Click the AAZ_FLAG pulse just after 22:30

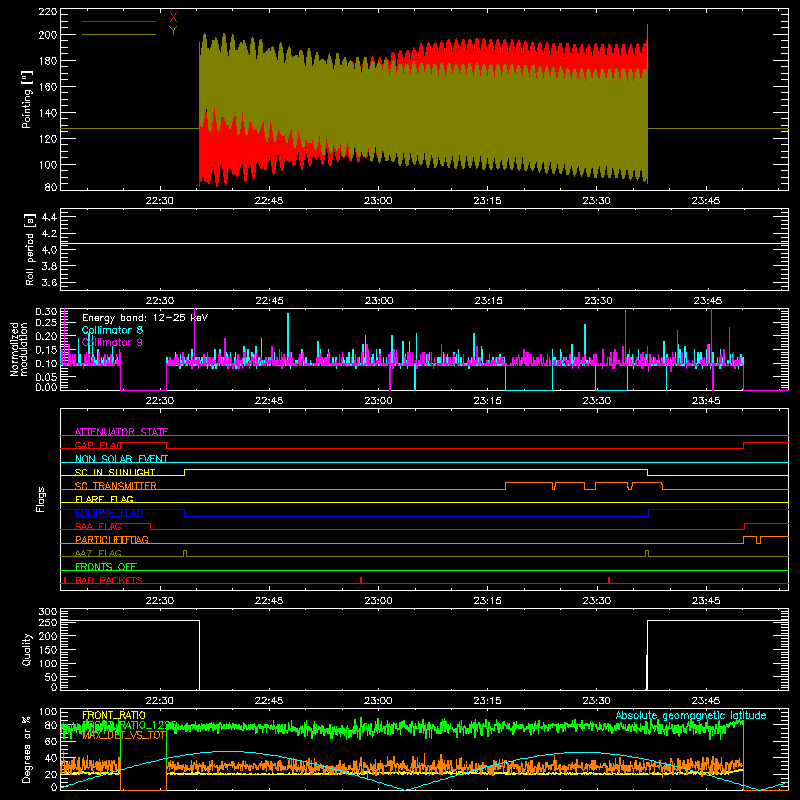(x=185, y=554)
